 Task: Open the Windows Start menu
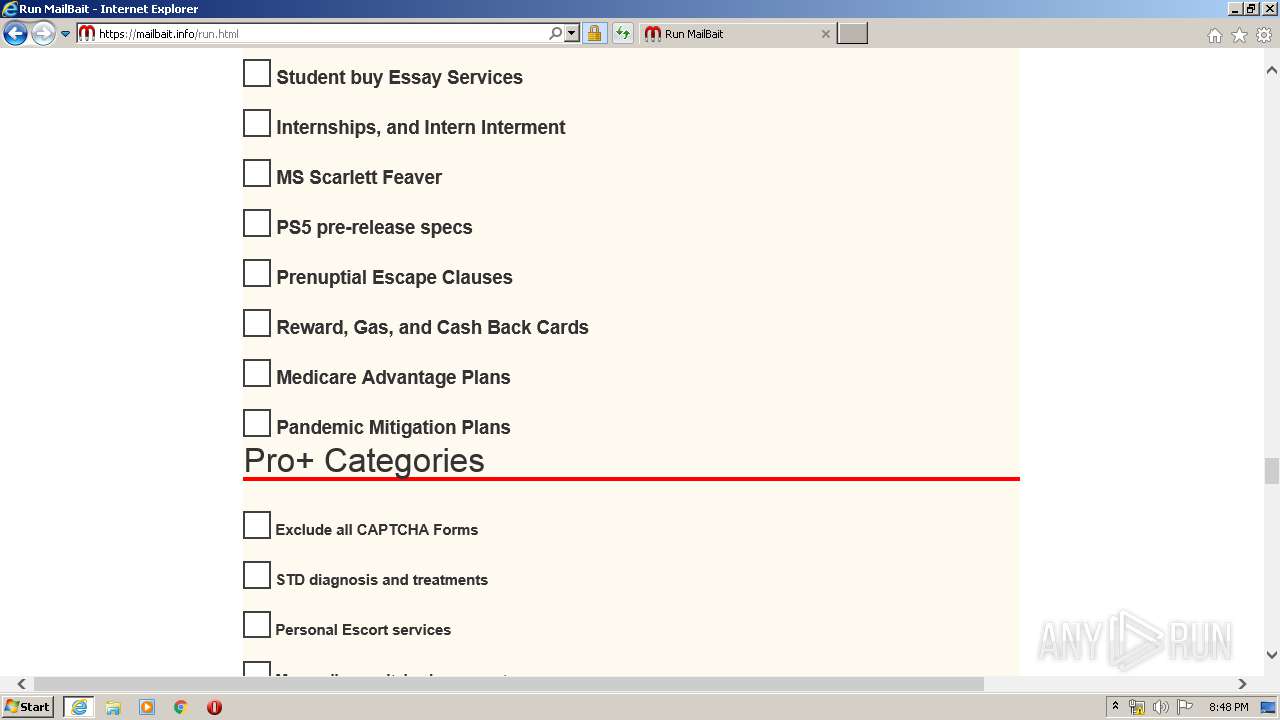pyautogui.click(x=28, y=707)
